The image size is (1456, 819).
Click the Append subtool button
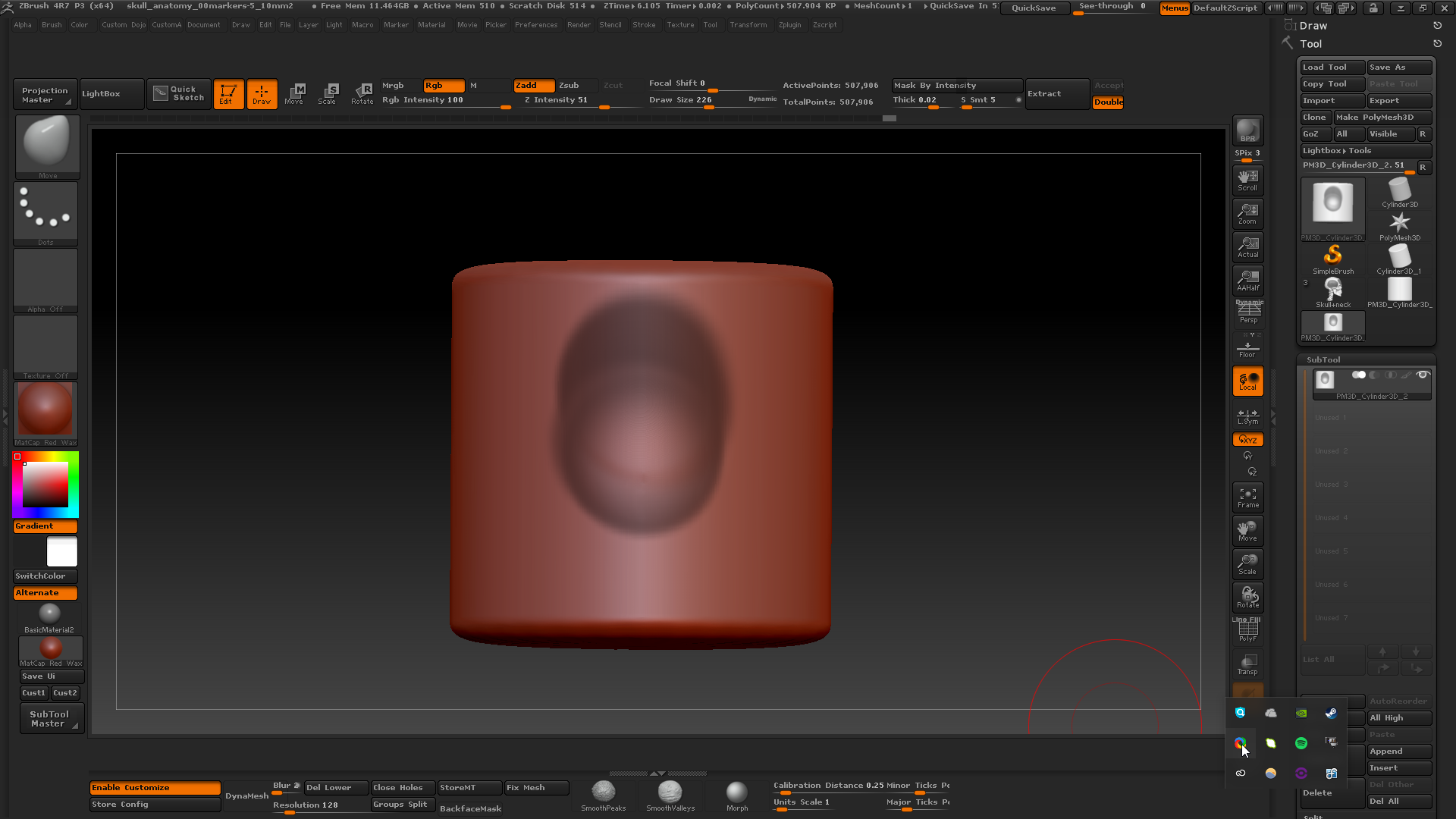tap(1399, 752)
